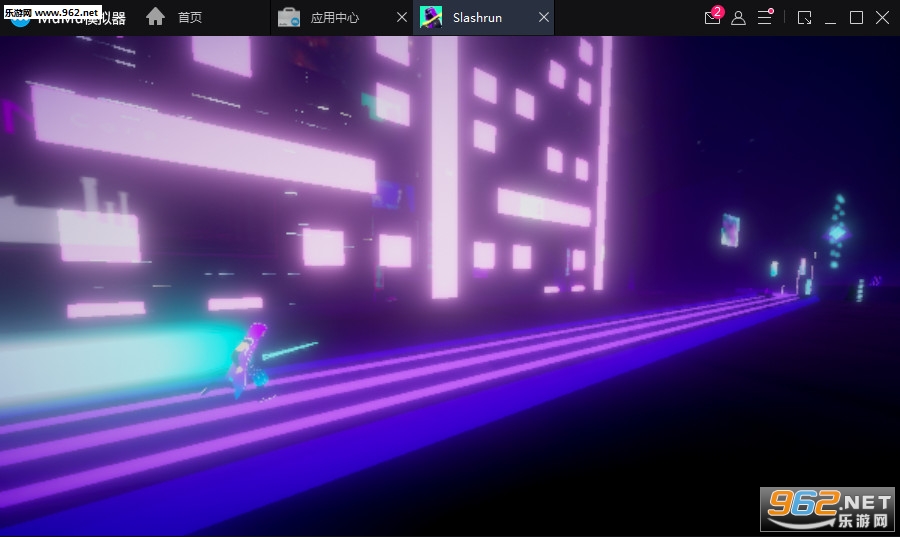
Task: Select the Slashrun tab title
Action: (477, 18)
